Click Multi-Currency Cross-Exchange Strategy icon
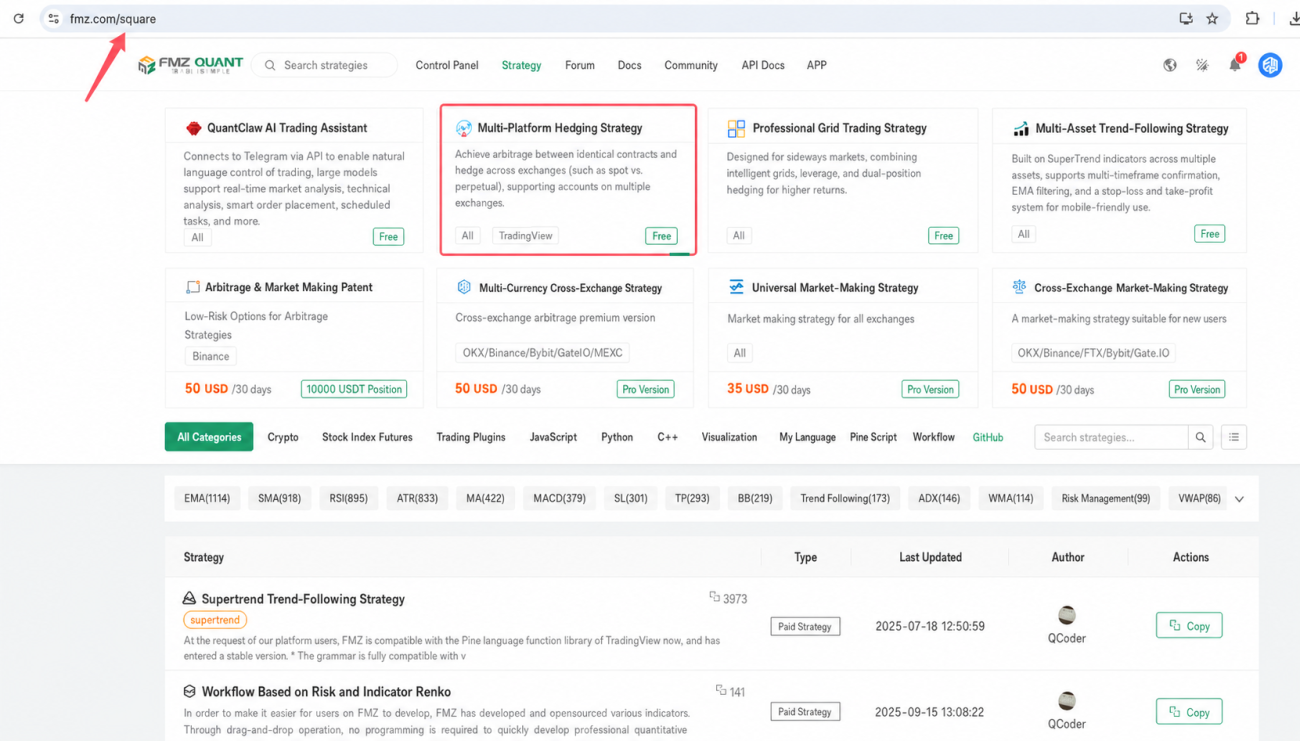The height and width of the screenshot is (741, 1300). (464, 287)
